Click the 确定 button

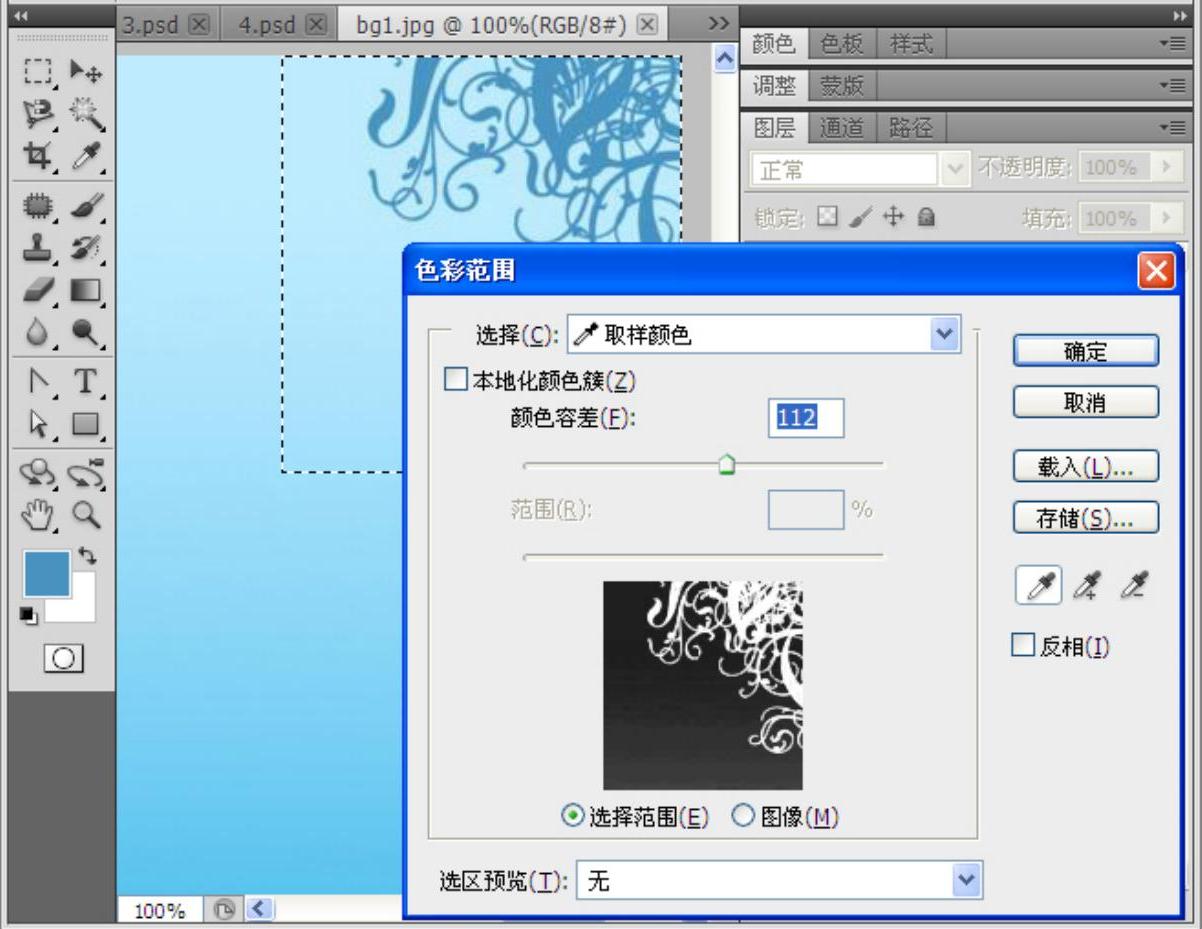point(1085,351)
